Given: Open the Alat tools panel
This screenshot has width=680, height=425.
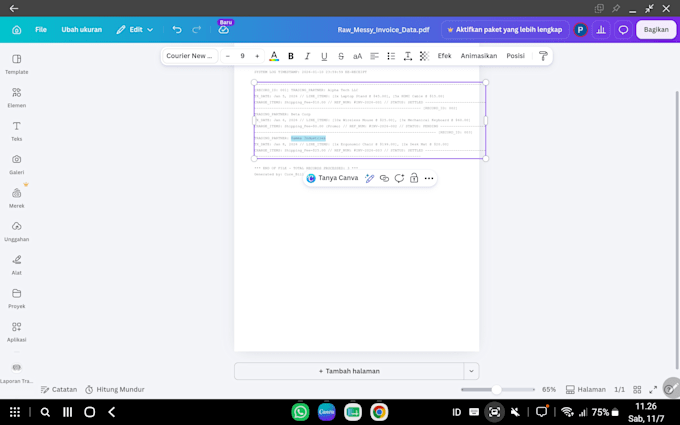Looking at the screenshot, I should pos(16,265).
